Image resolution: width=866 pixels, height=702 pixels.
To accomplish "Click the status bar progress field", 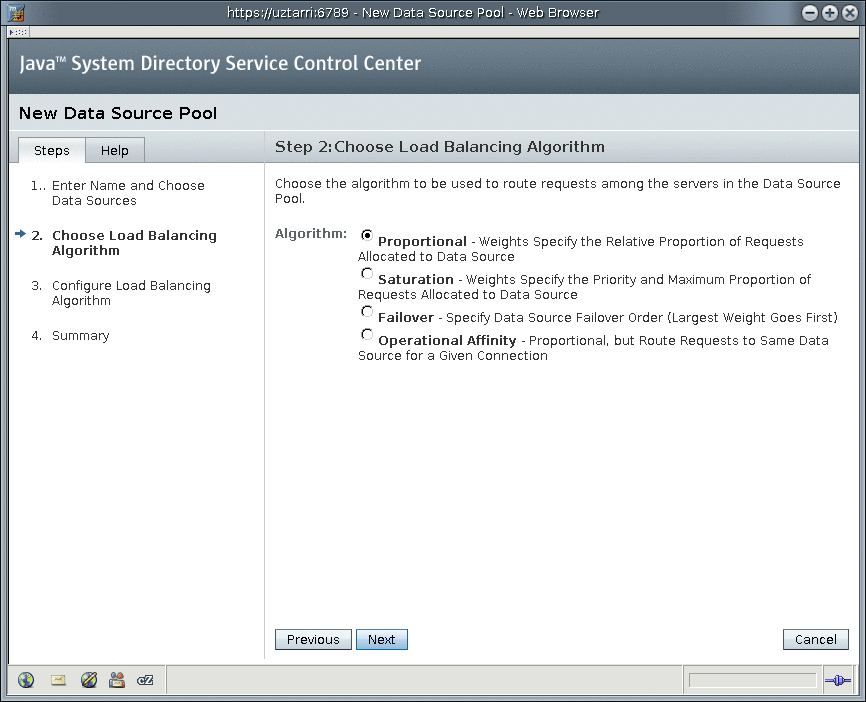I will 753,680.
